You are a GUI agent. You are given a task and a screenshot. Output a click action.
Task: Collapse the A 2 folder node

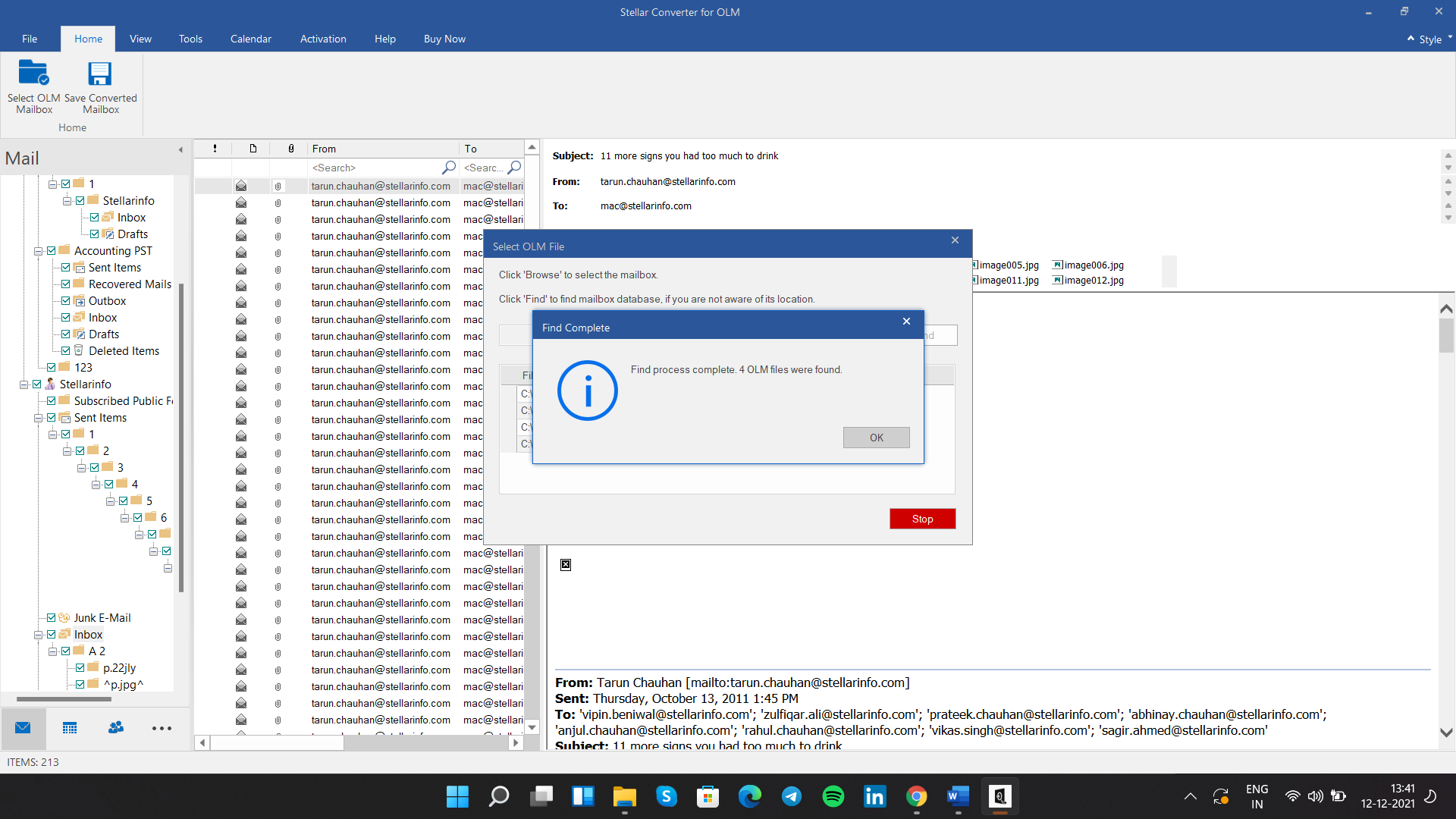52,651
